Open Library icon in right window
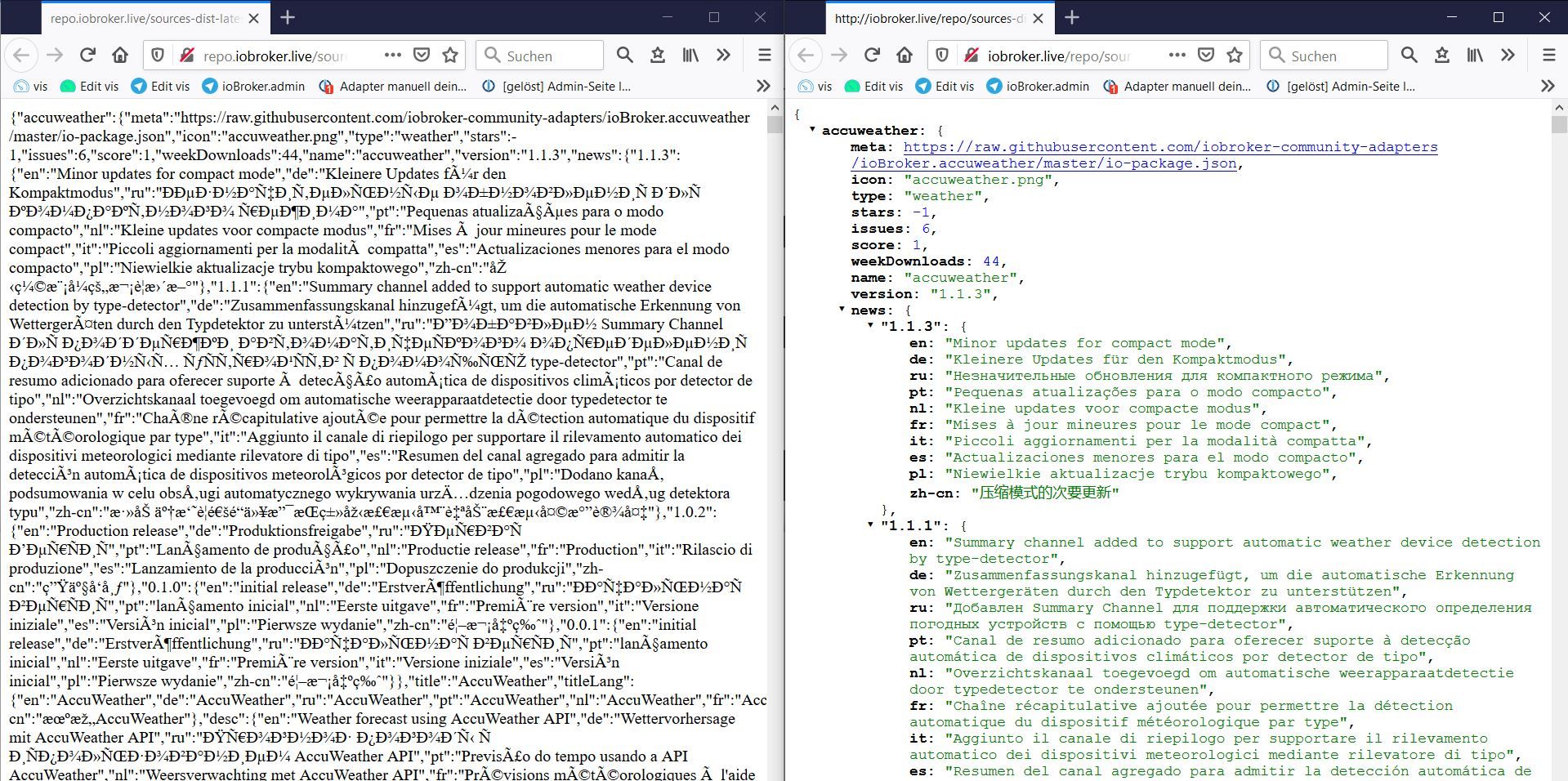This screenshot has width=1568, height=781. [1475, 56]
